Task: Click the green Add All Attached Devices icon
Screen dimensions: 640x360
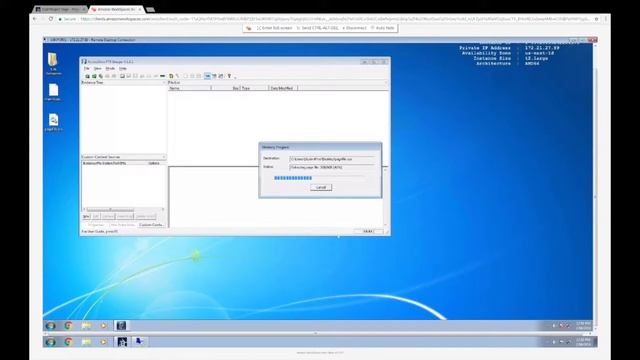Action: click(x=94, y=76)
